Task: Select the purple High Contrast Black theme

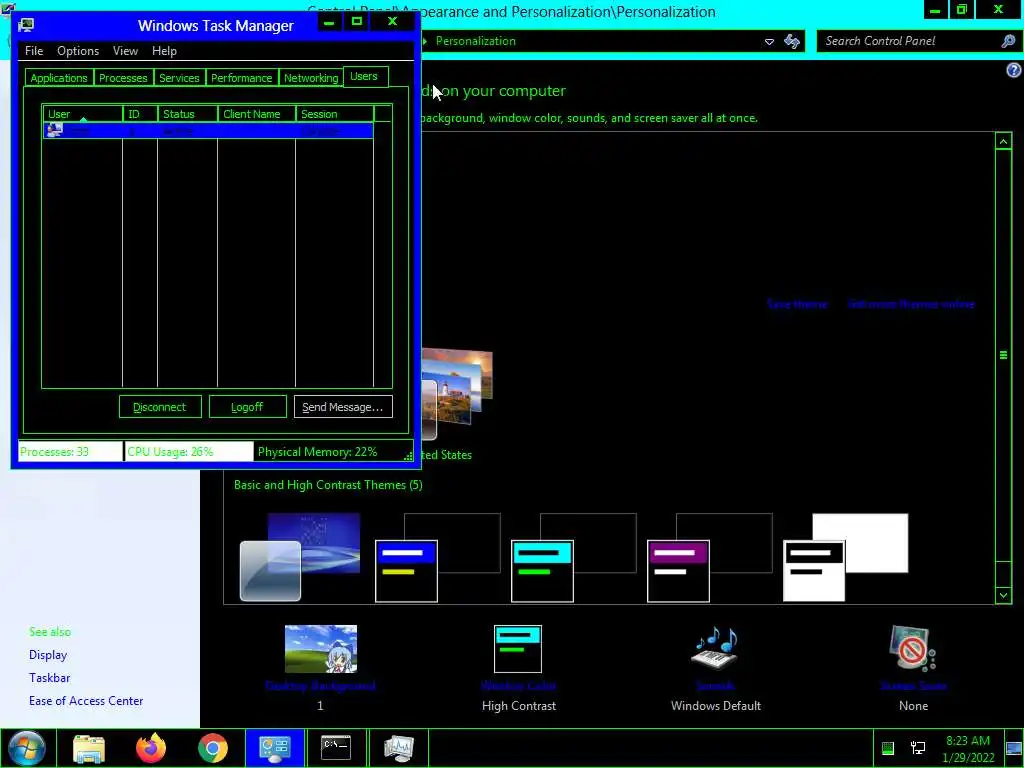Action: (x=709, y=556)
